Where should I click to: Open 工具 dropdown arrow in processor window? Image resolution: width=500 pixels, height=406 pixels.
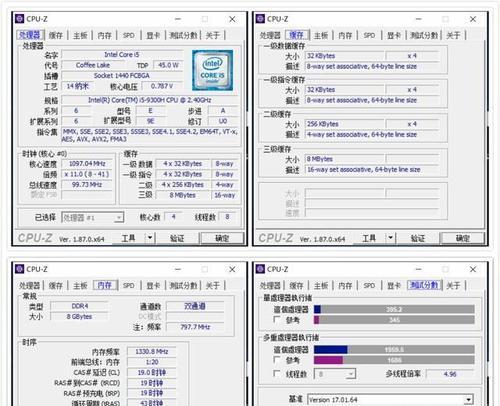tap(150, 238)
